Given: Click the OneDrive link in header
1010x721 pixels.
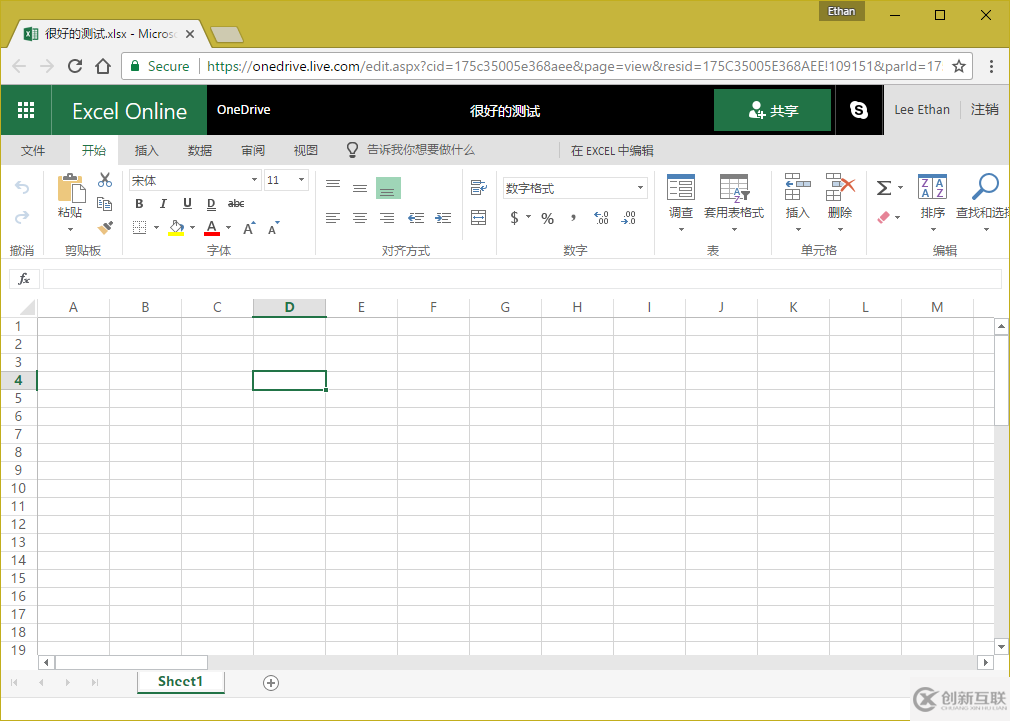Looking at the screenshot, I should 243,110.
